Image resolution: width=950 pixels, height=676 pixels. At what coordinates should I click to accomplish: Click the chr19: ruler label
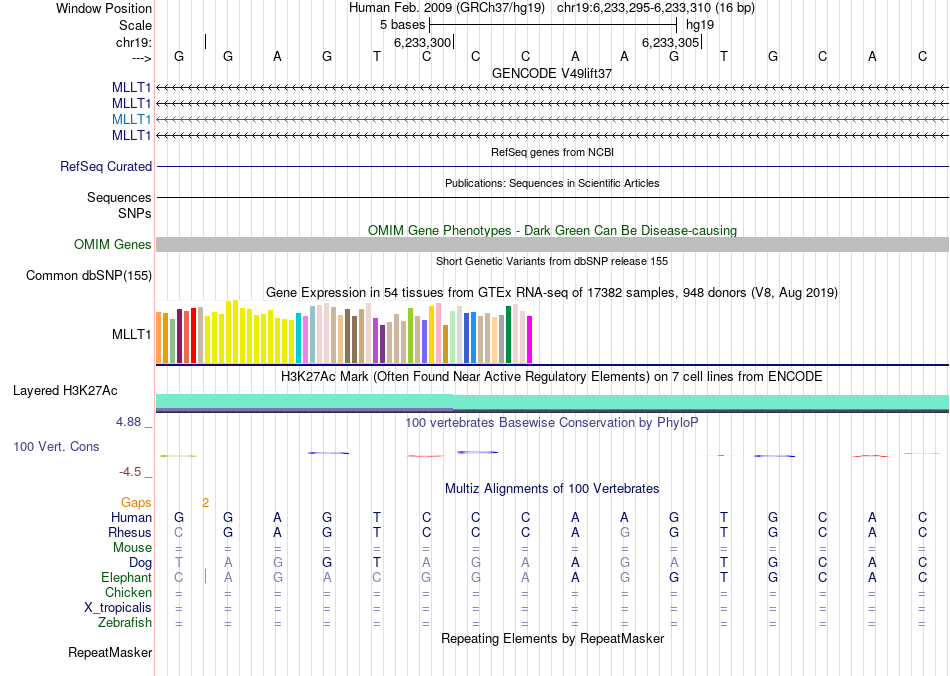click(133, 42)
